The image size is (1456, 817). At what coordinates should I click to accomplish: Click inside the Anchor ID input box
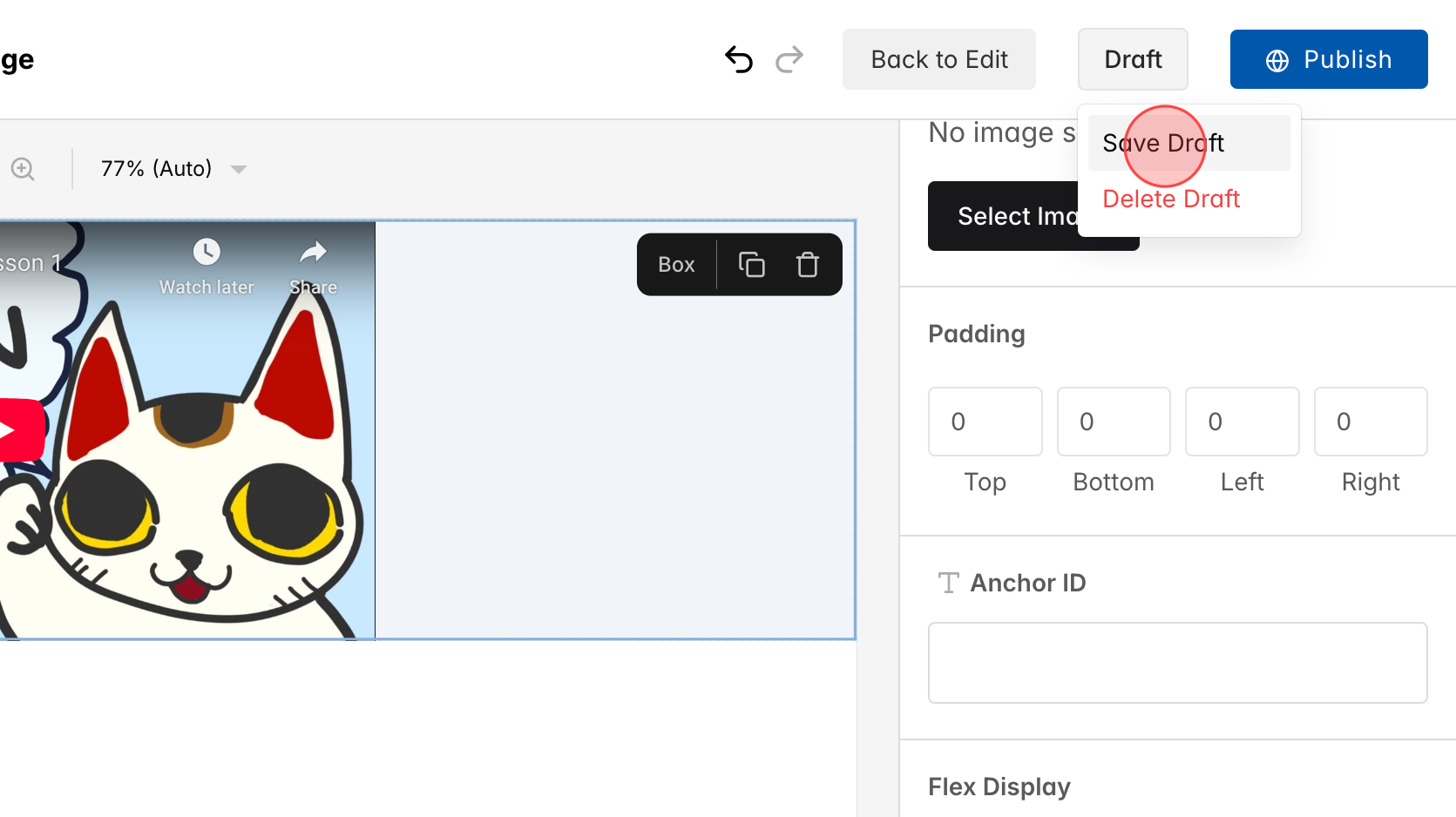(1176, 662)
